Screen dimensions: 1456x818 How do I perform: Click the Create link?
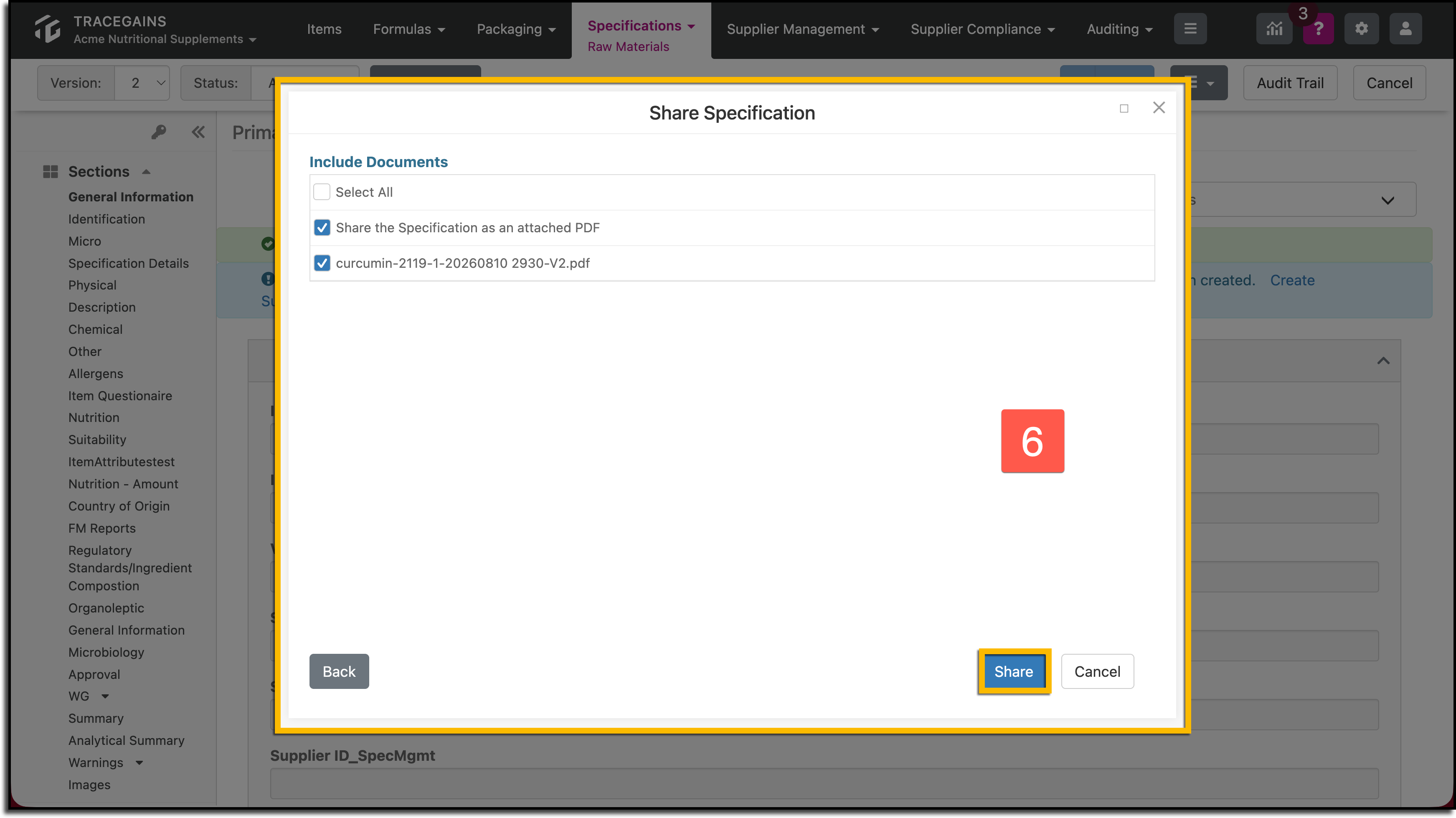(x=1292, y=280)
